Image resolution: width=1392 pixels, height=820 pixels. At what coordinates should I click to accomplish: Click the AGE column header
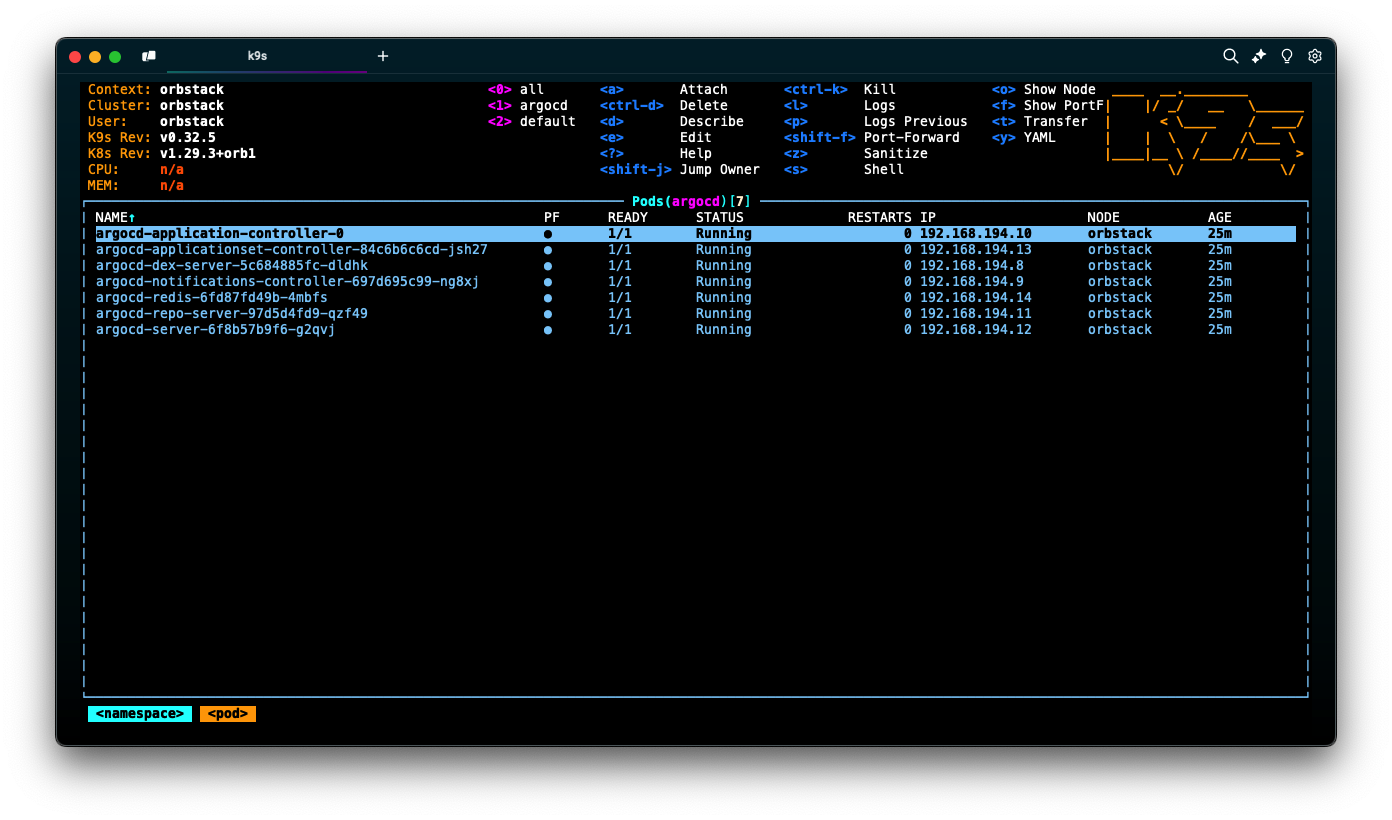1220,217
